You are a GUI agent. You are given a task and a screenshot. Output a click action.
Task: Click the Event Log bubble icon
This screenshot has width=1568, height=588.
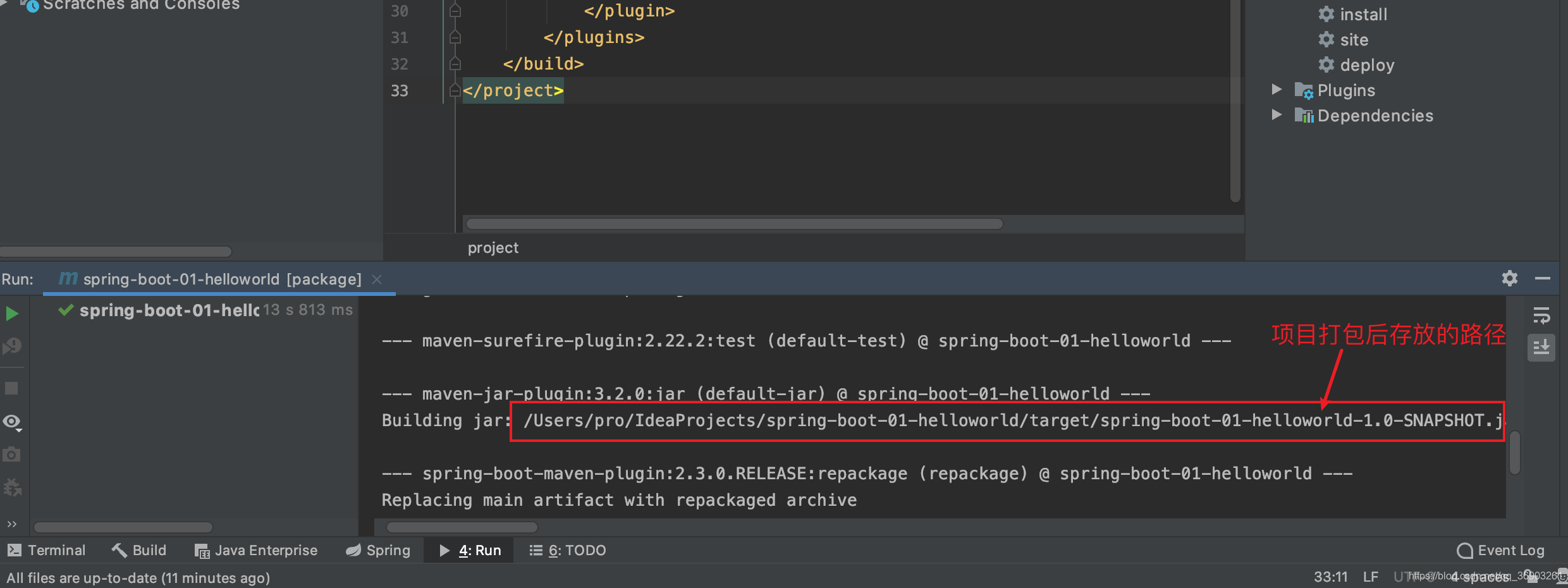coord(1465,551)
